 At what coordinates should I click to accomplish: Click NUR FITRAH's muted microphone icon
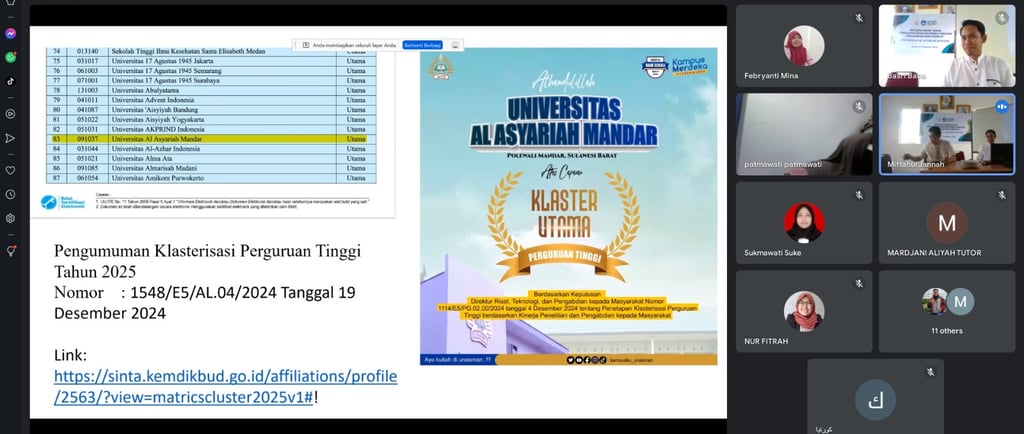coord(859,284)
